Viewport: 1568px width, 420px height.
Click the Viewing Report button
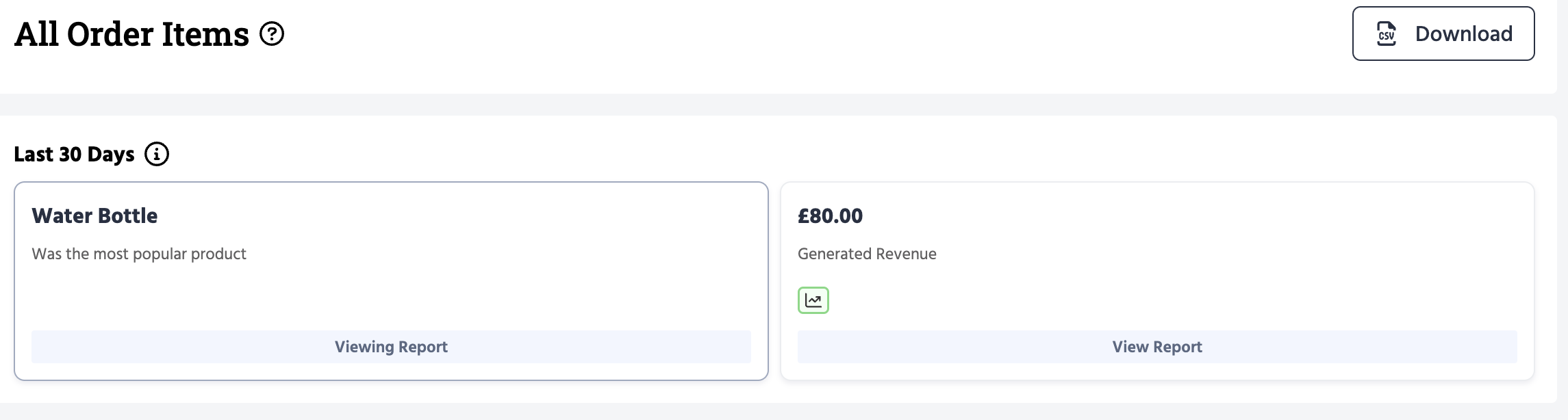point(391,347)
